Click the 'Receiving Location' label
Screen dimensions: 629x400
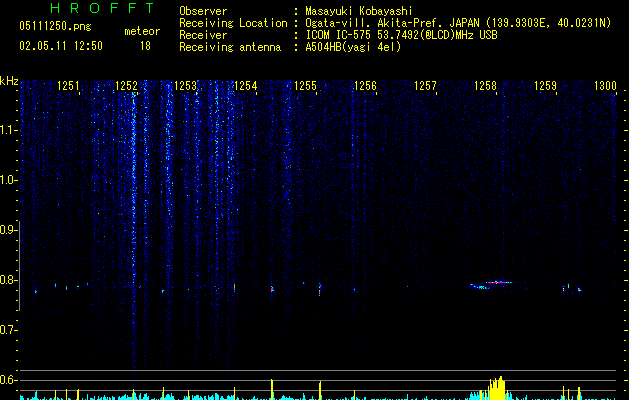[x=233, y=23]
